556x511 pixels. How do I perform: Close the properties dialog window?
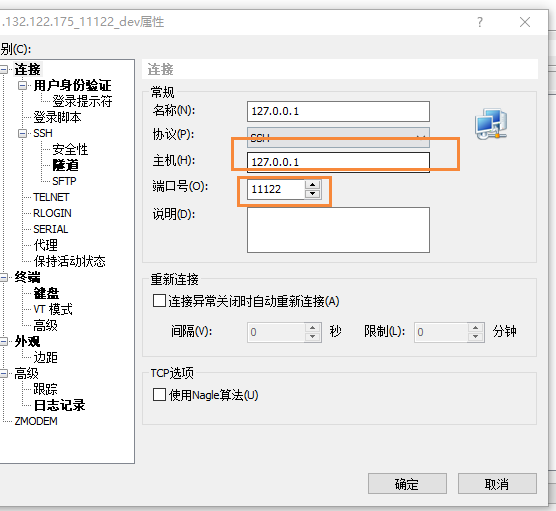coord(525,22)
